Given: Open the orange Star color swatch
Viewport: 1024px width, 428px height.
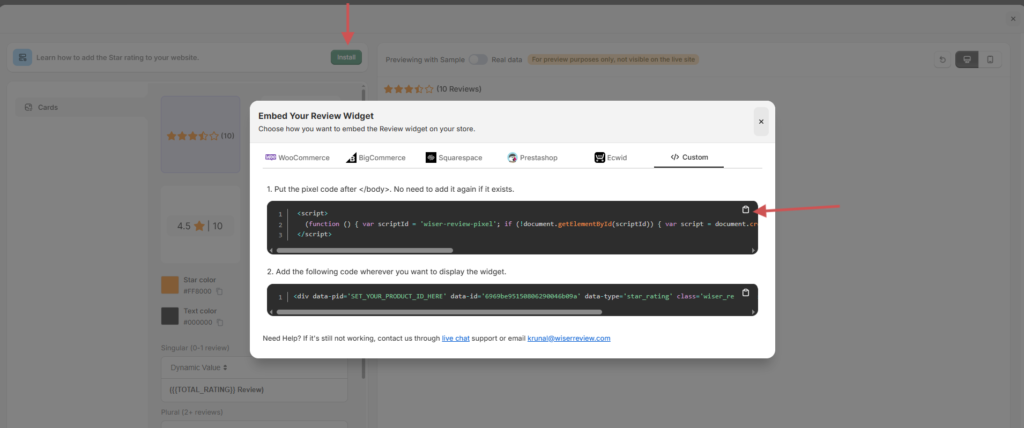Looking at the screenshot, I should click(x=170, y=285).
